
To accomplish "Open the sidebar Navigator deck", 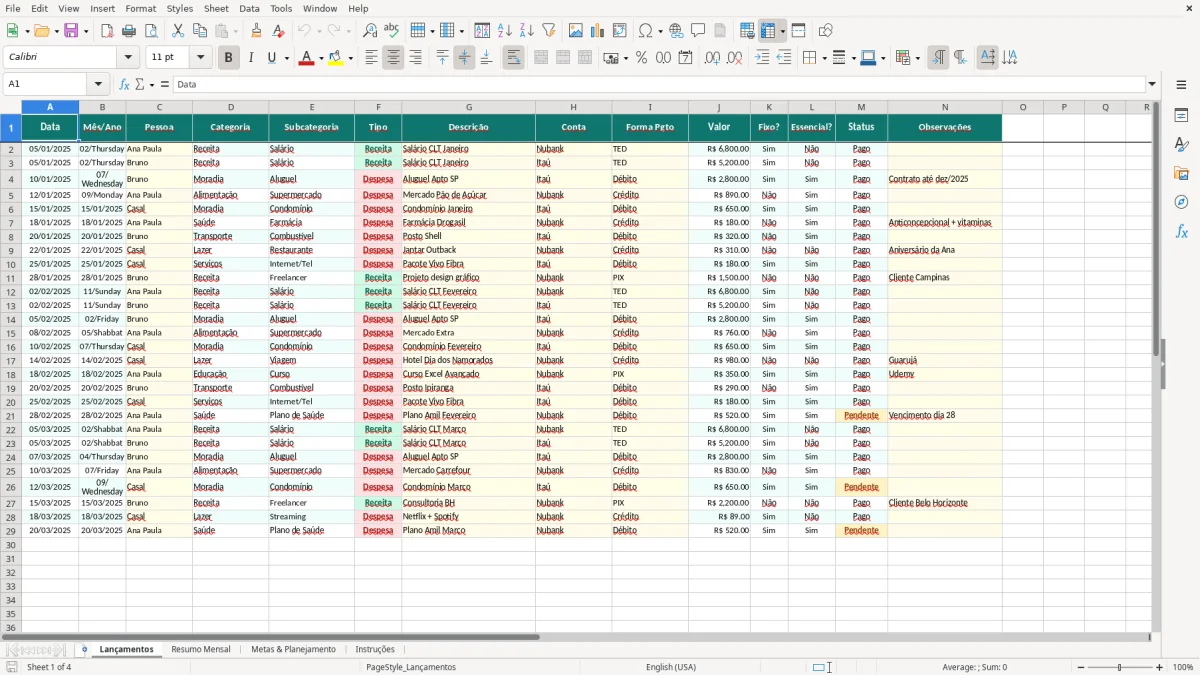I will point(1181,202).
